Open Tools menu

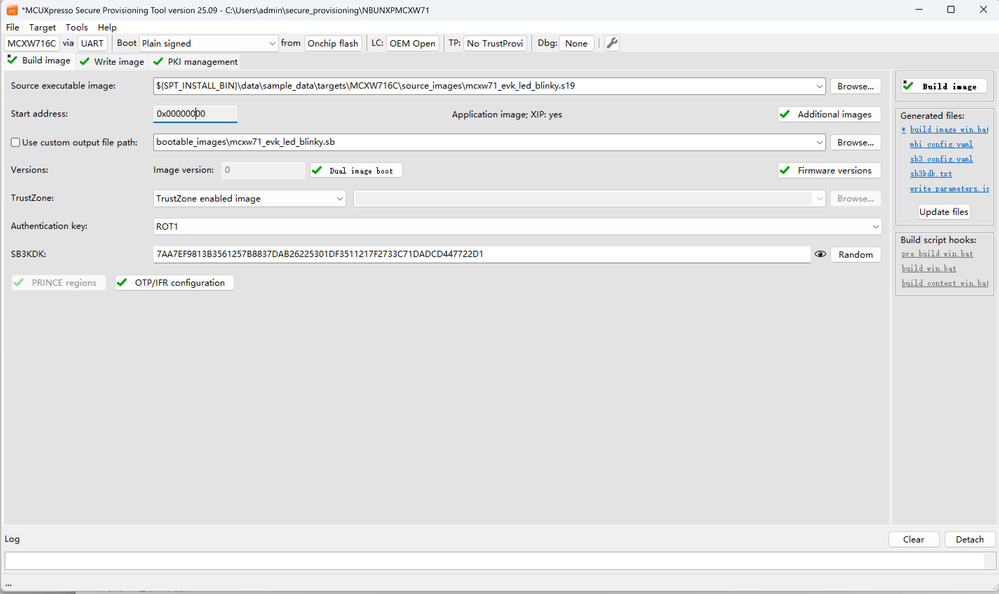pos(76,27)
